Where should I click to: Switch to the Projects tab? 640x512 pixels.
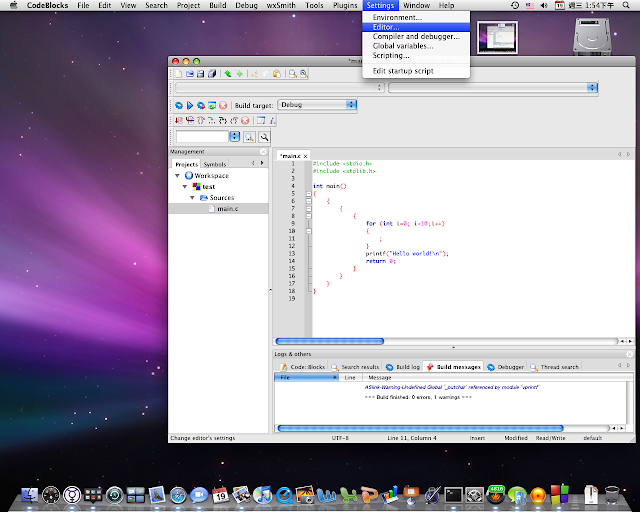click(187, 164)
